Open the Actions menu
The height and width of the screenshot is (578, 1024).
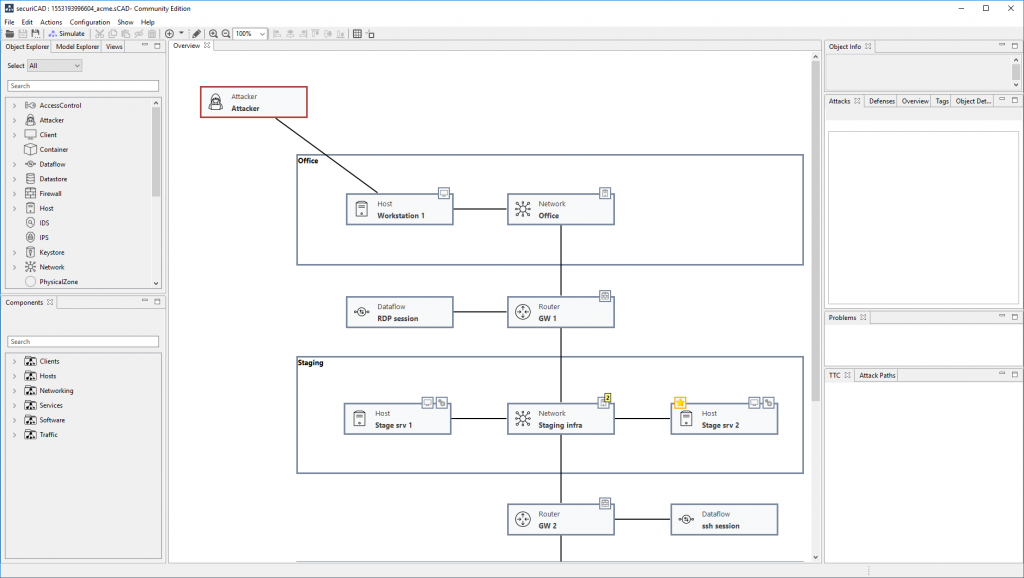(x=51, y=22)
